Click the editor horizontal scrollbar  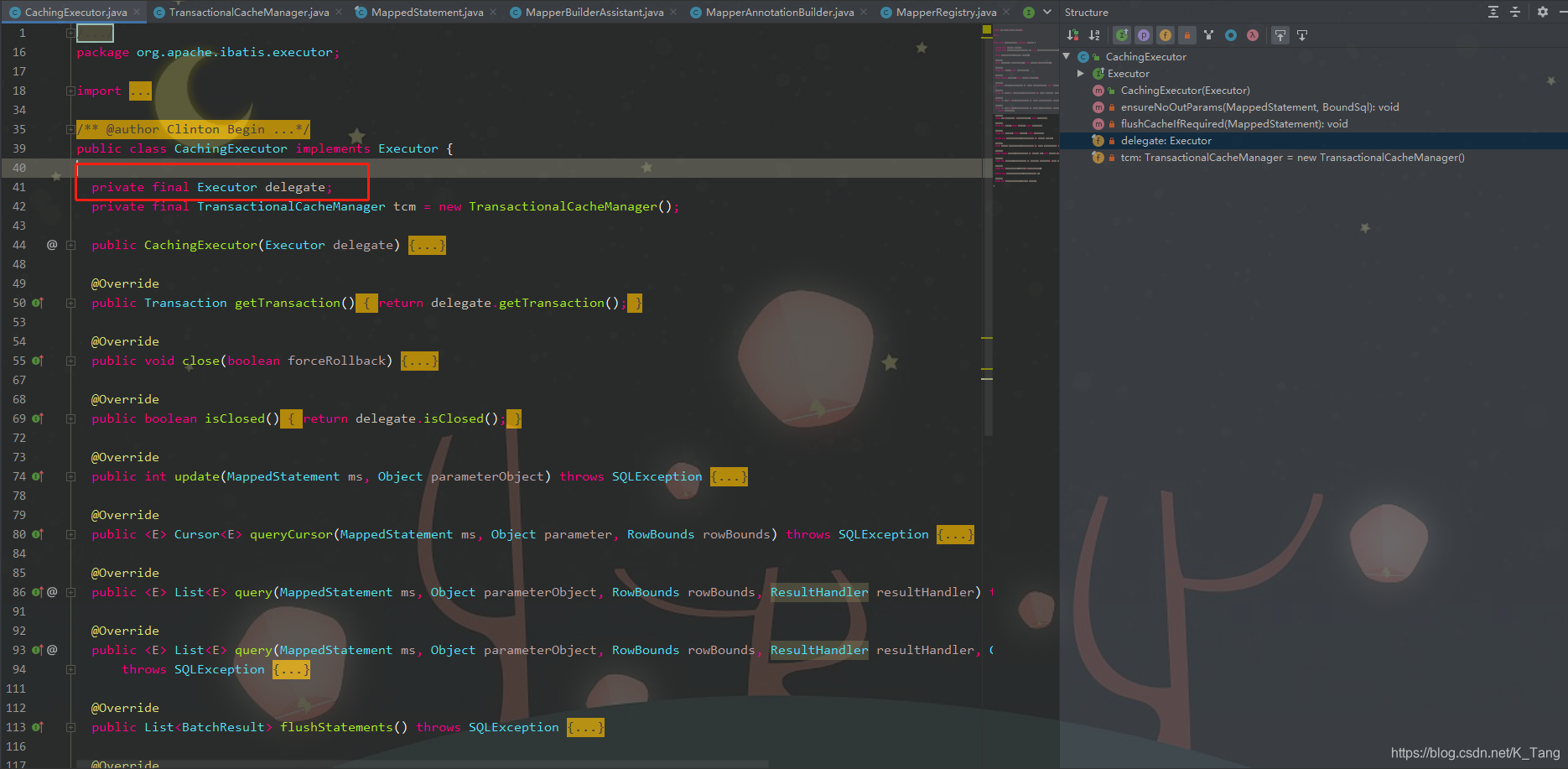423,764
